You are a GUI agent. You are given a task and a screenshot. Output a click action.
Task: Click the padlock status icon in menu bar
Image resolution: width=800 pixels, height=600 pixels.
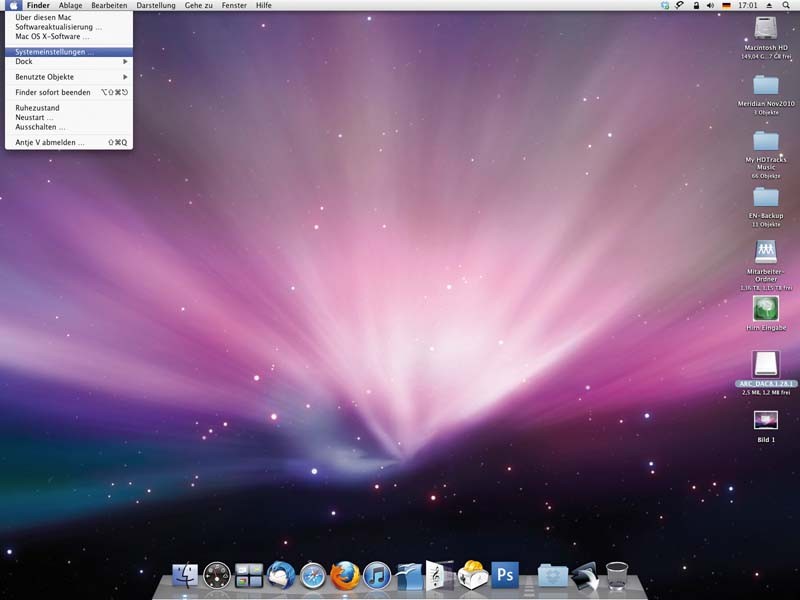click(x=696, y=5)
